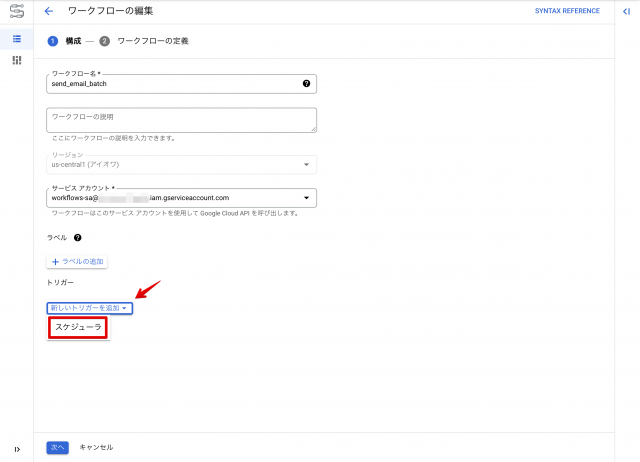Open the second sidebar dashboard icon

17,60
